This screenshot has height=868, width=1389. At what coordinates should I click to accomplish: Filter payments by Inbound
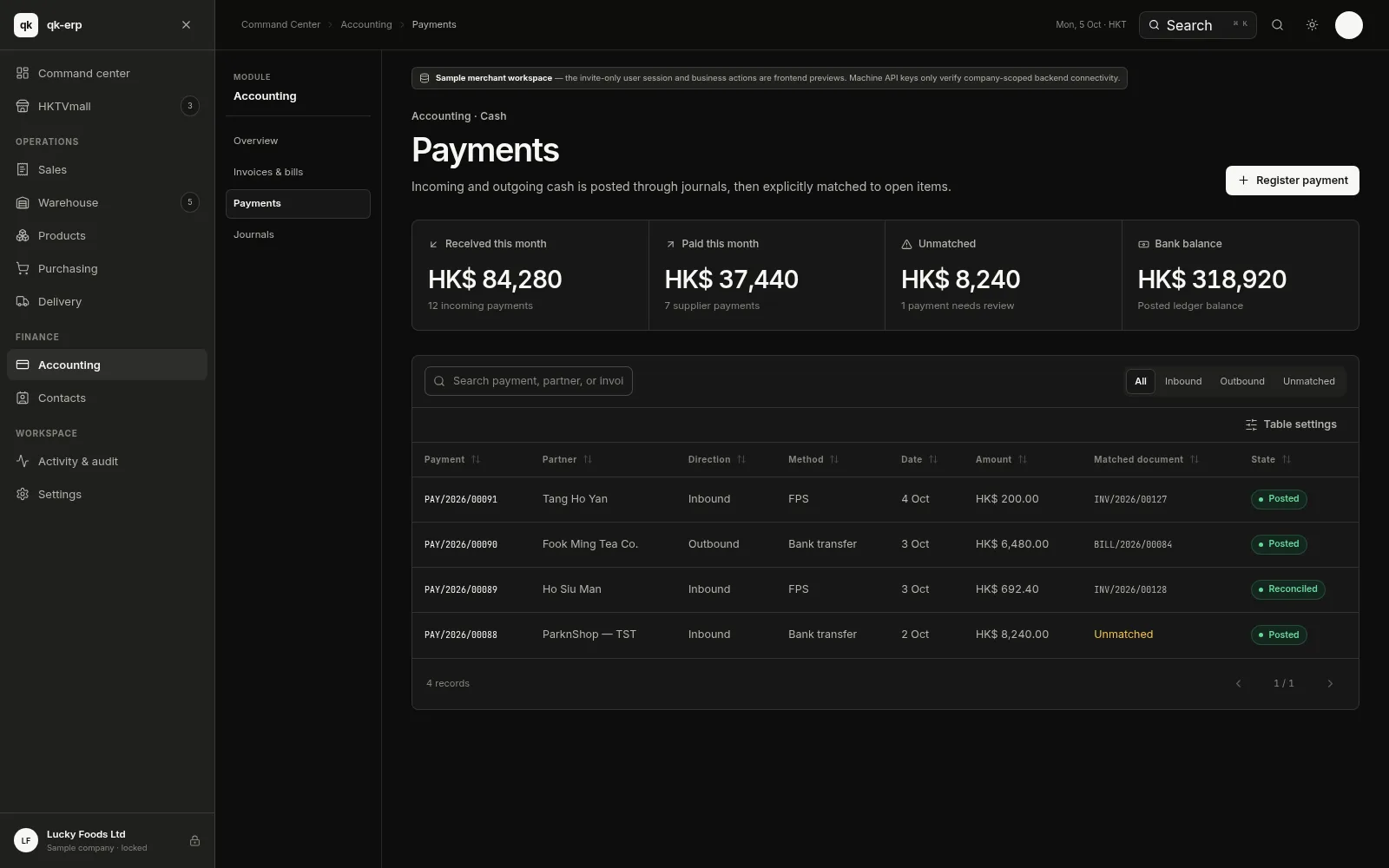coord(1182,381)
